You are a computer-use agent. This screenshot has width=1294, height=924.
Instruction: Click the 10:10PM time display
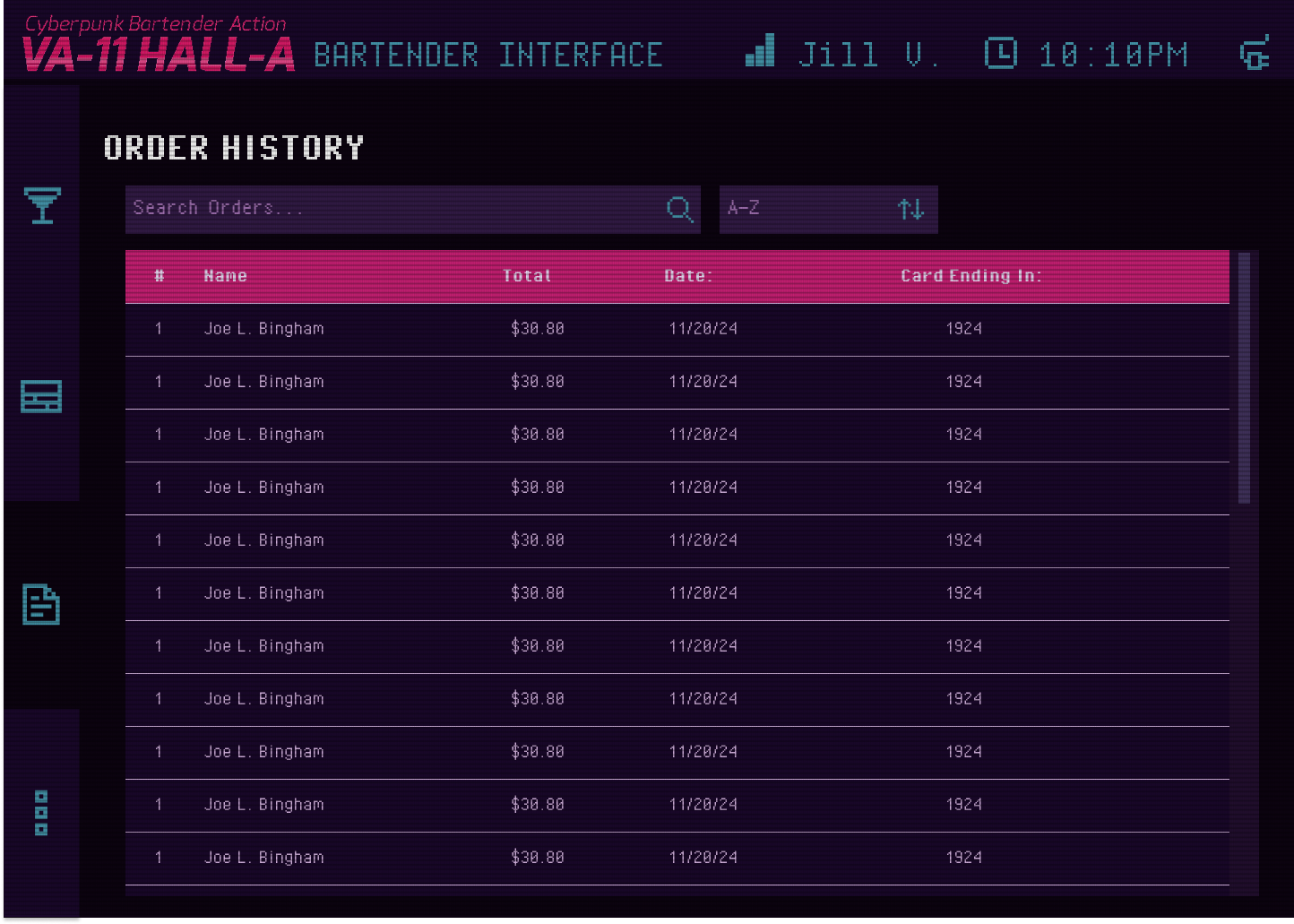click(1113, 55)
